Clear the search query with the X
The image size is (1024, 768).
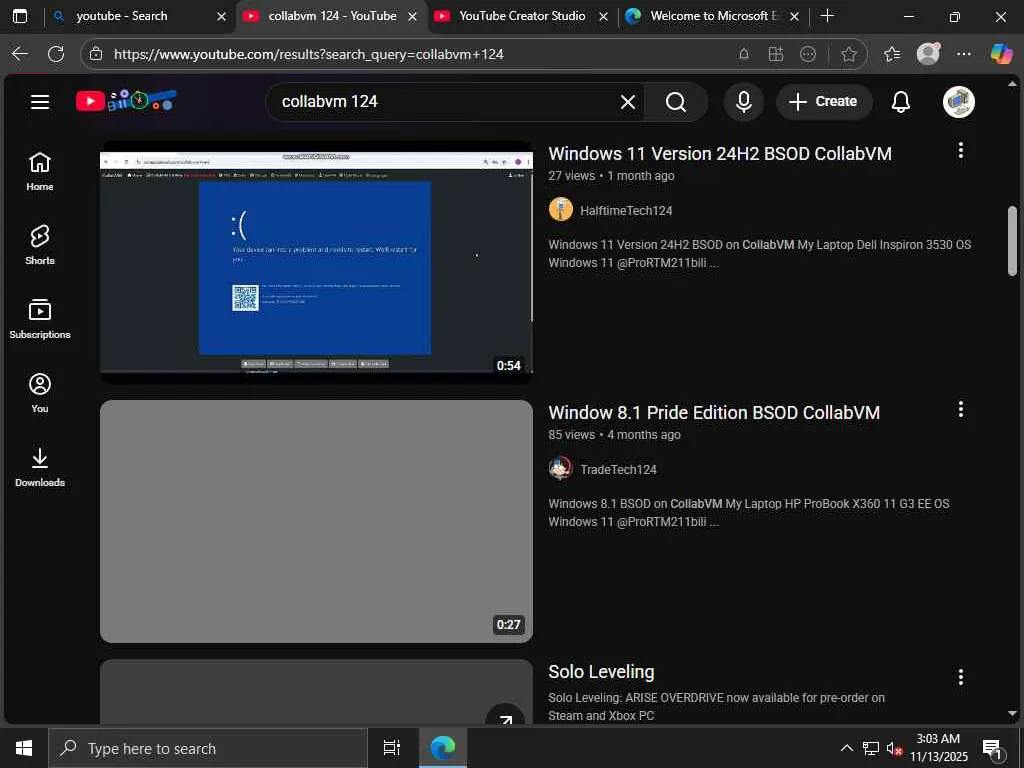pos(628,102)
